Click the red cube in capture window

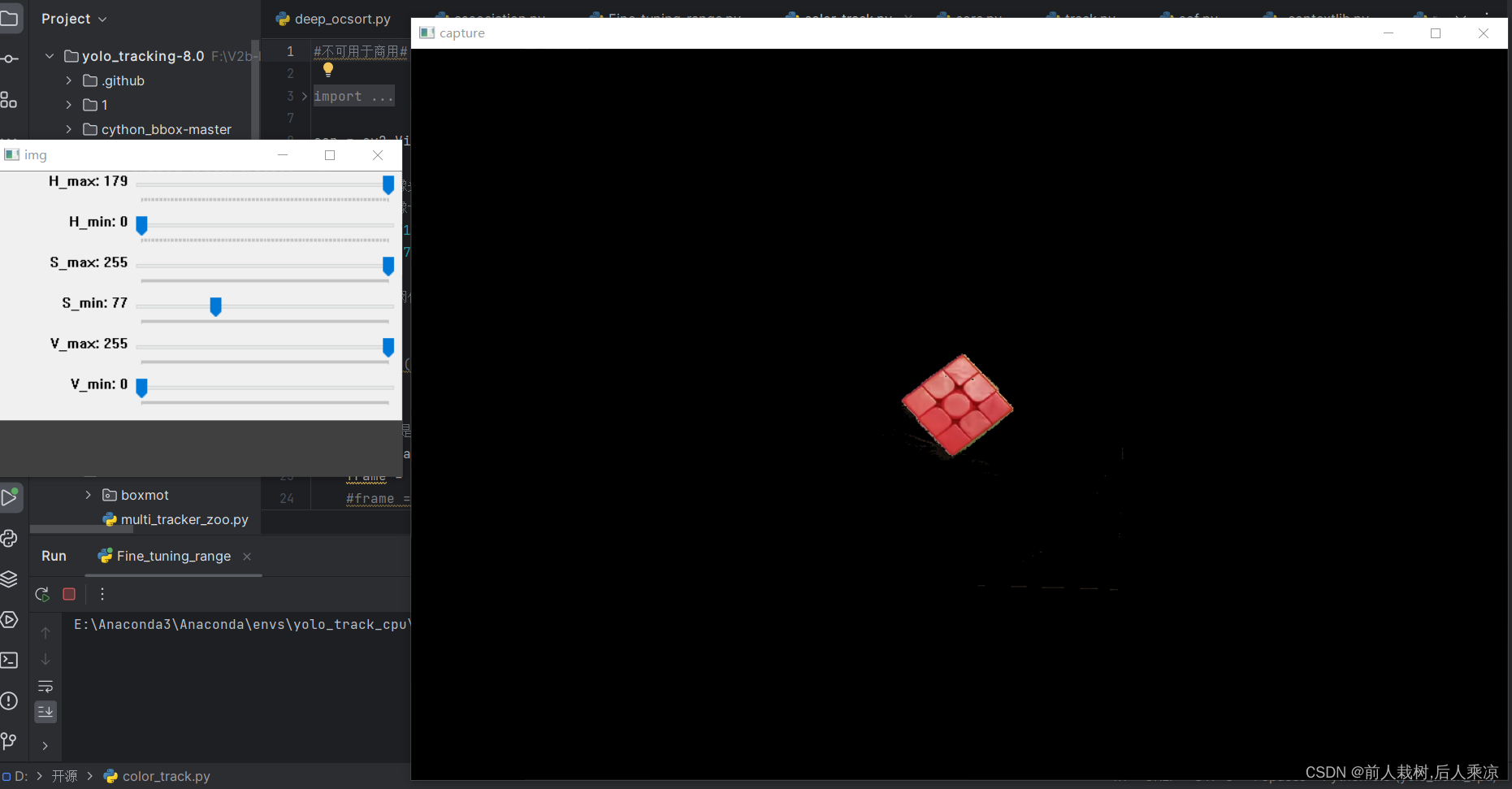957,405
